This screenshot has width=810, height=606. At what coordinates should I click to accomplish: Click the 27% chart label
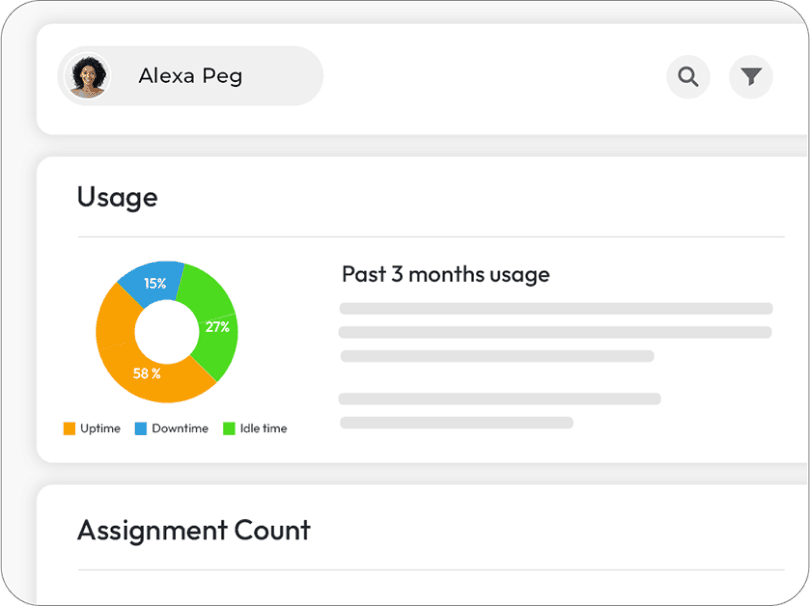217,327
